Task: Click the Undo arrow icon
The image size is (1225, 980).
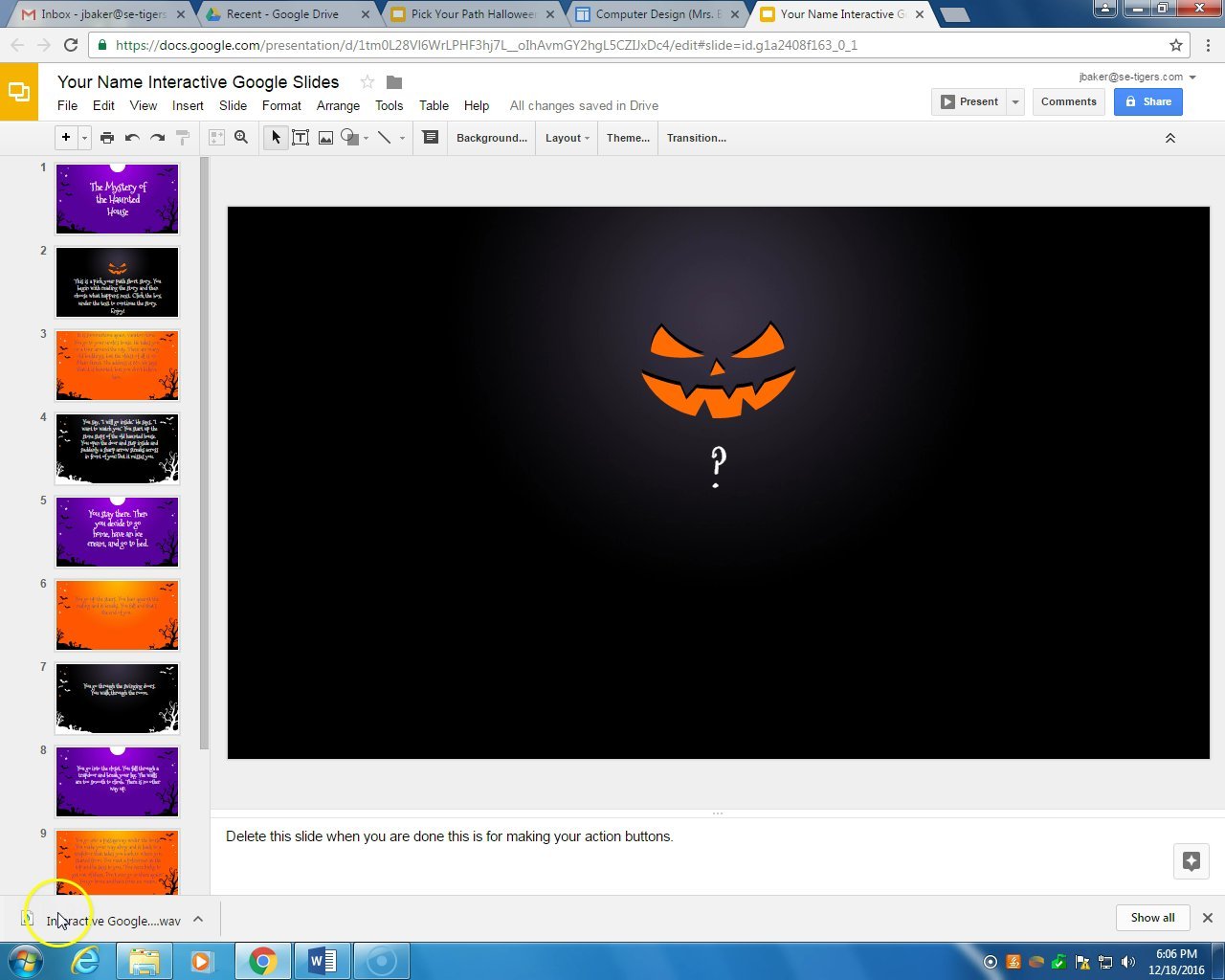Action: (132, 138)
